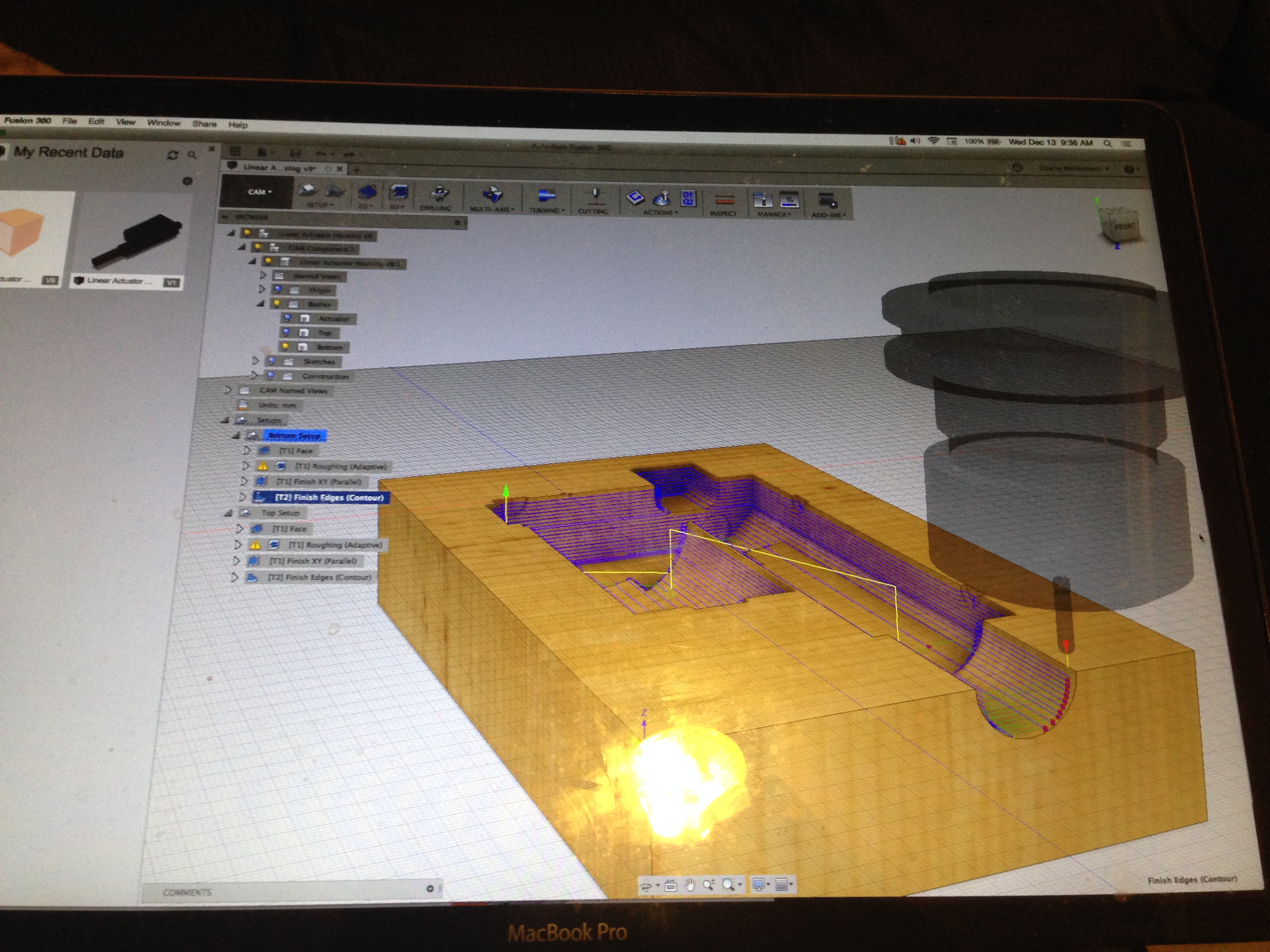Refresh the My Recent Data panel
This screenshot has width=1270, height=952.
[172, 155]
